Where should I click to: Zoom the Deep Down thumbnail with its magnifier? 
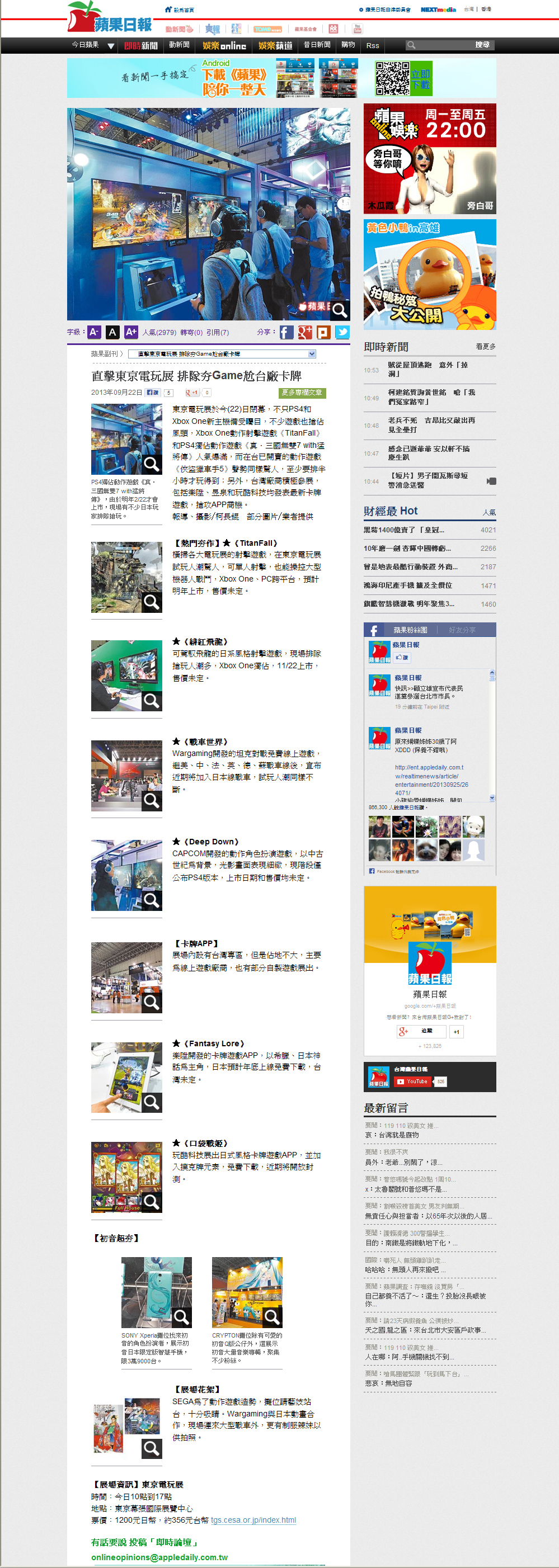pyautogui.click(x=152, y=900)
